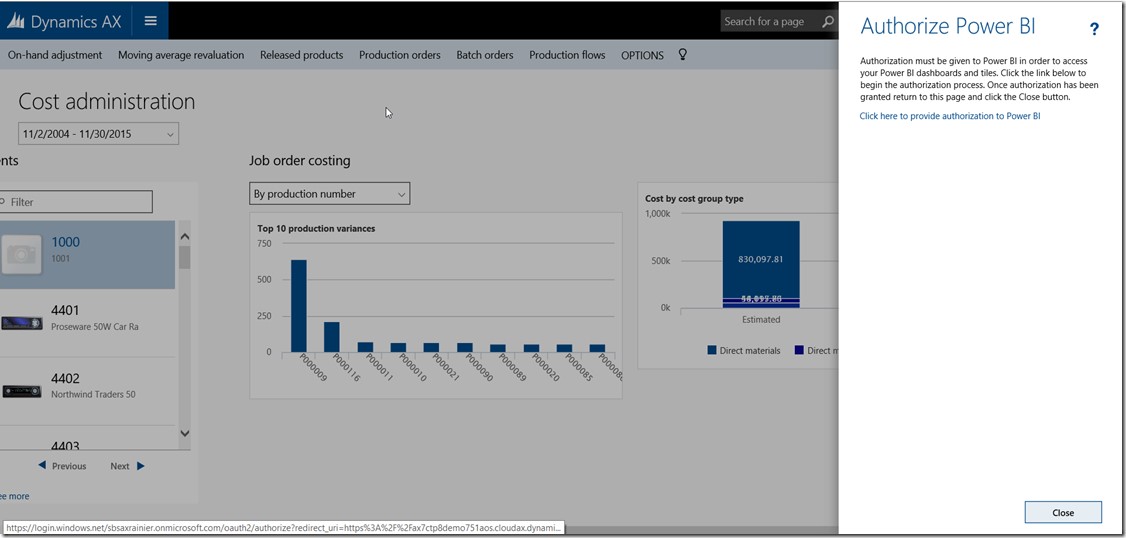This screenshot has width=1126, height=538.
Task: Click the lightbulb icon in action bar
Action: click(x=683, y=55)
